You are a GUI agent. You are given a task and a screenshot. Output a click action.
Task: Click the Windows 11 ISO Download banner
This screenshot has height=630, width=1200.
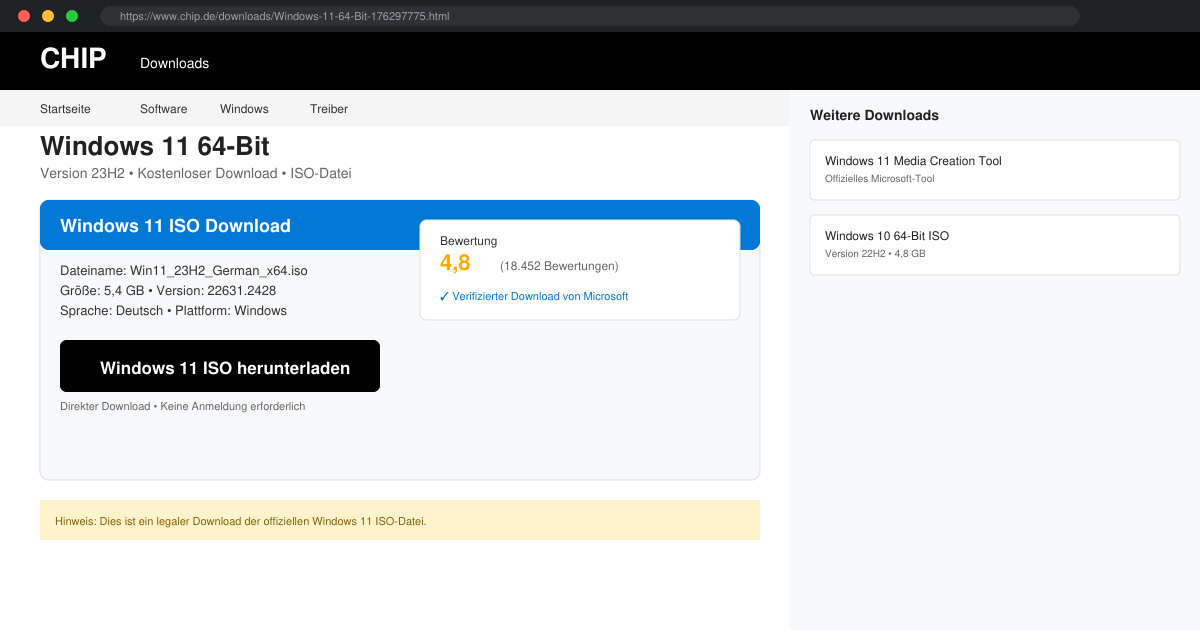[400, 225]
